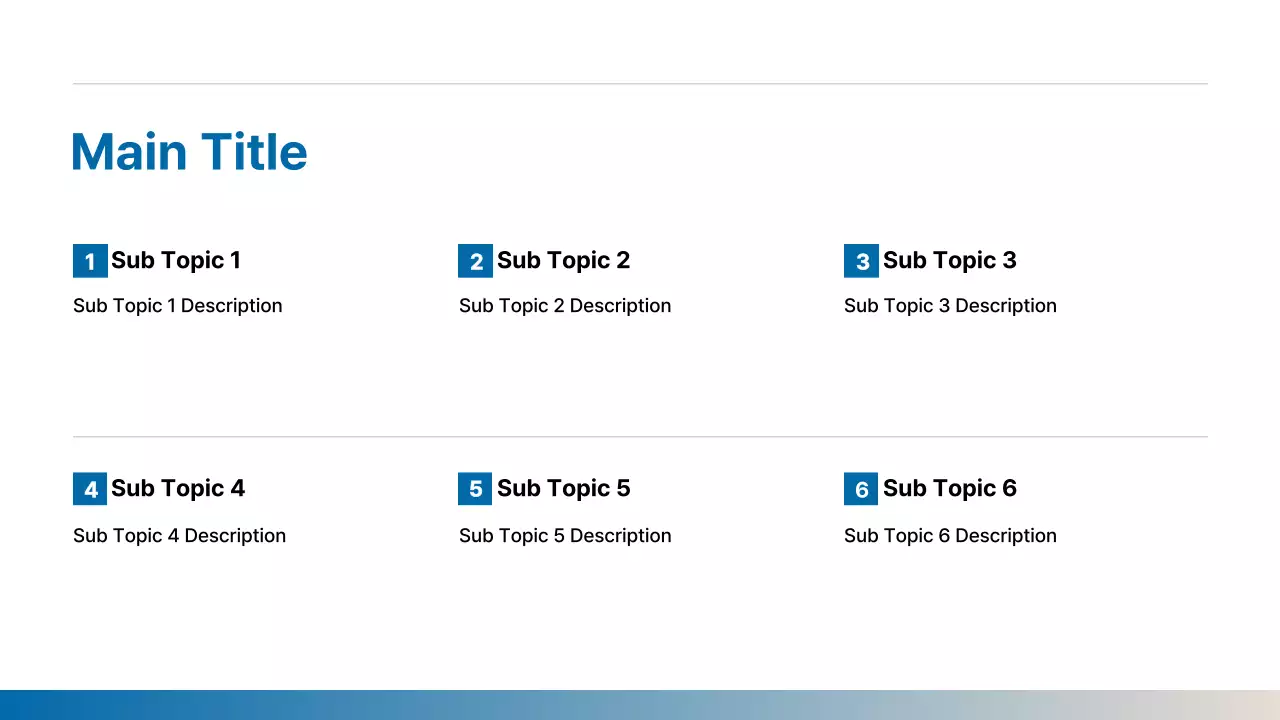Viewport: 1280px width, 720px height.
Task: Select the Sub Topic 2 Description text
Action: pos(565,306)
